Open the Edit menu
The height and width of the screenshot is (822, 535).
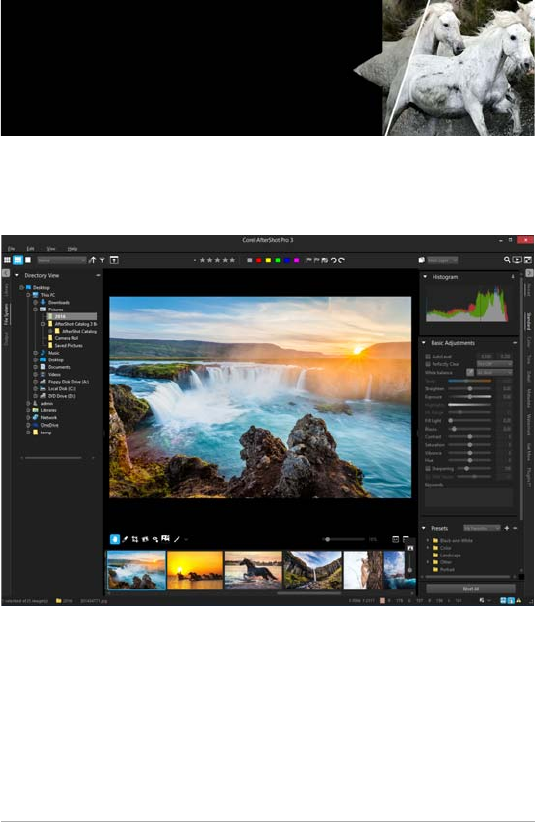30,248
